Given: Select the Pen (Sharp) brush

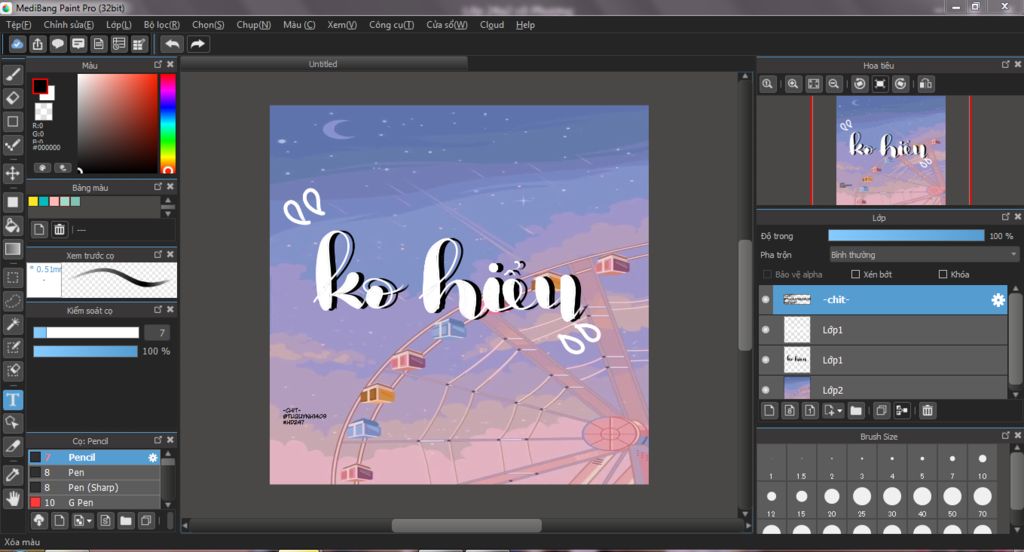Looking at the screenshot, I should (94, 487).
